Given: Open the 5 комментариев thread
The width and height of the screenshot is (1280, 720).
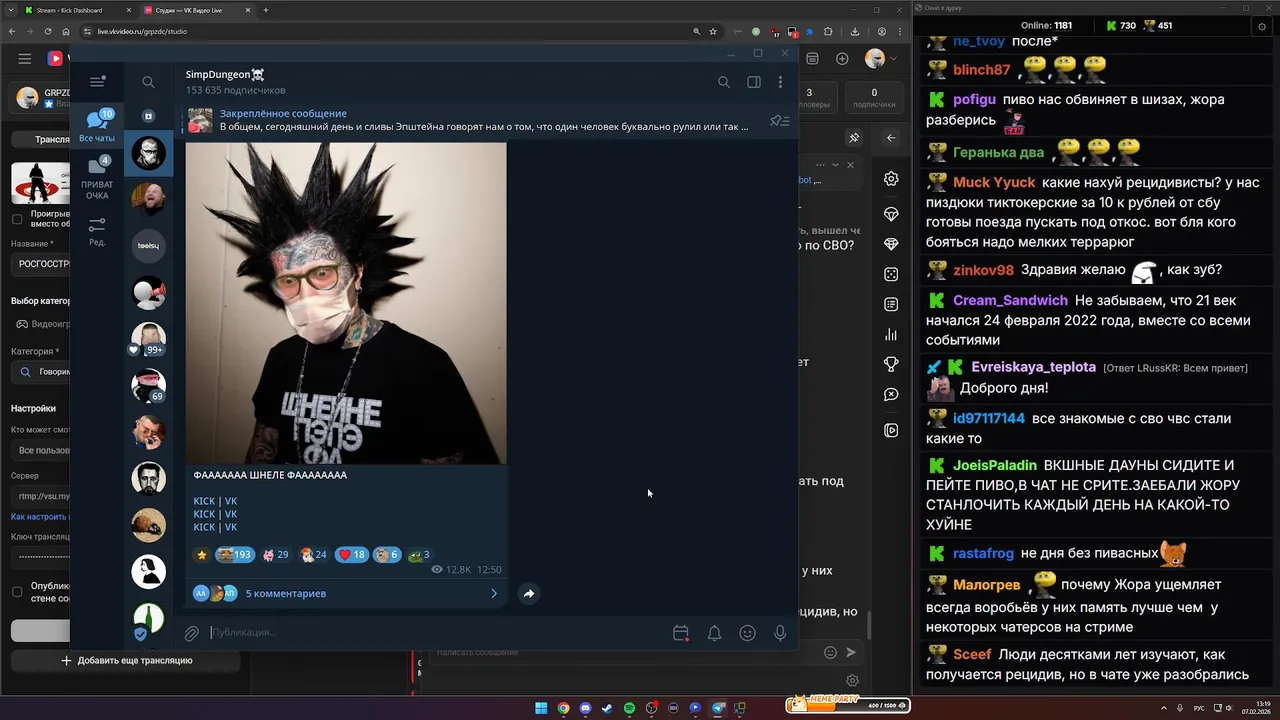Looking at the screenshot, I should pos(346,593).
